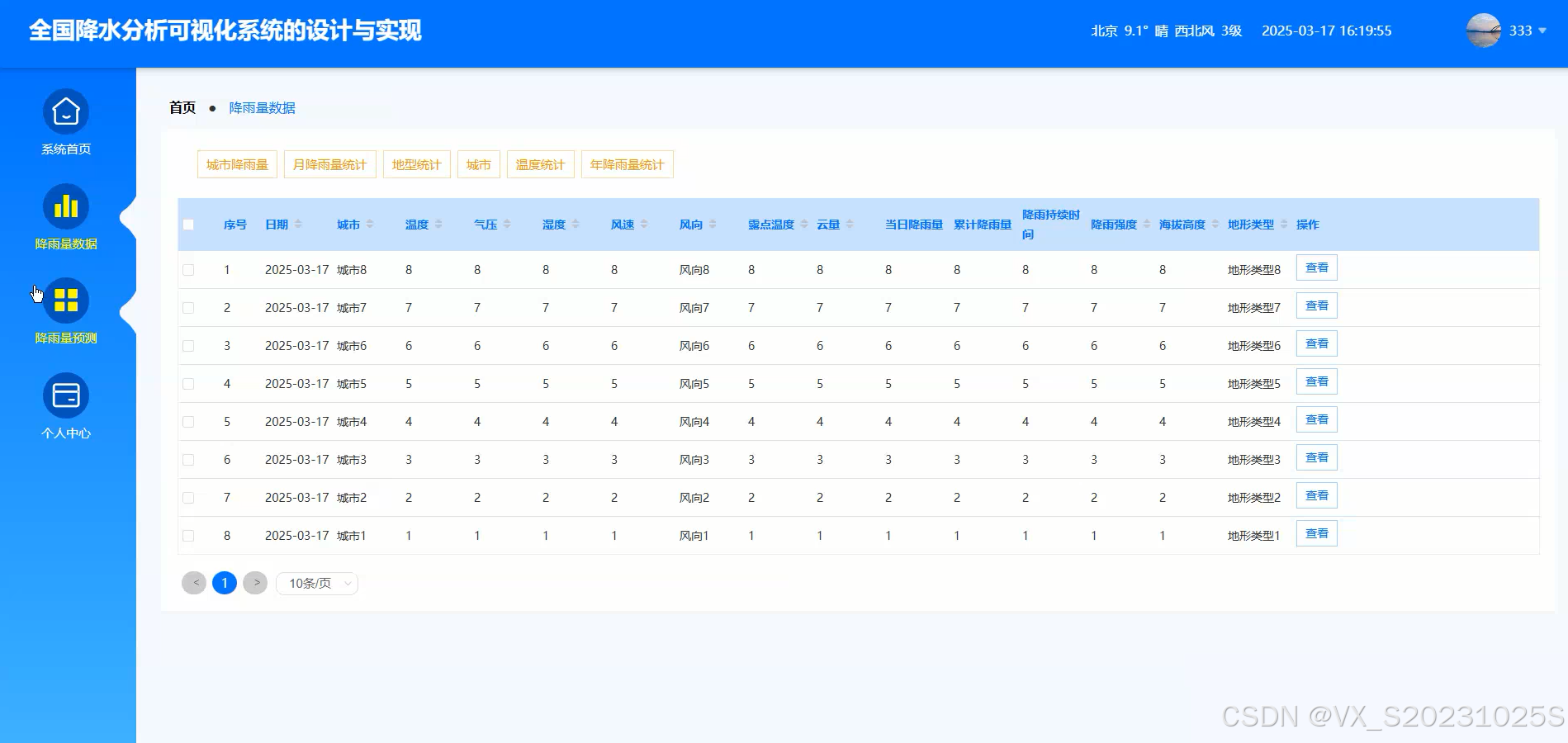This screenshot has width=1568, height=743.
Task: Click 查看 for the 城市8 row
Action: tap(1317, 268)
